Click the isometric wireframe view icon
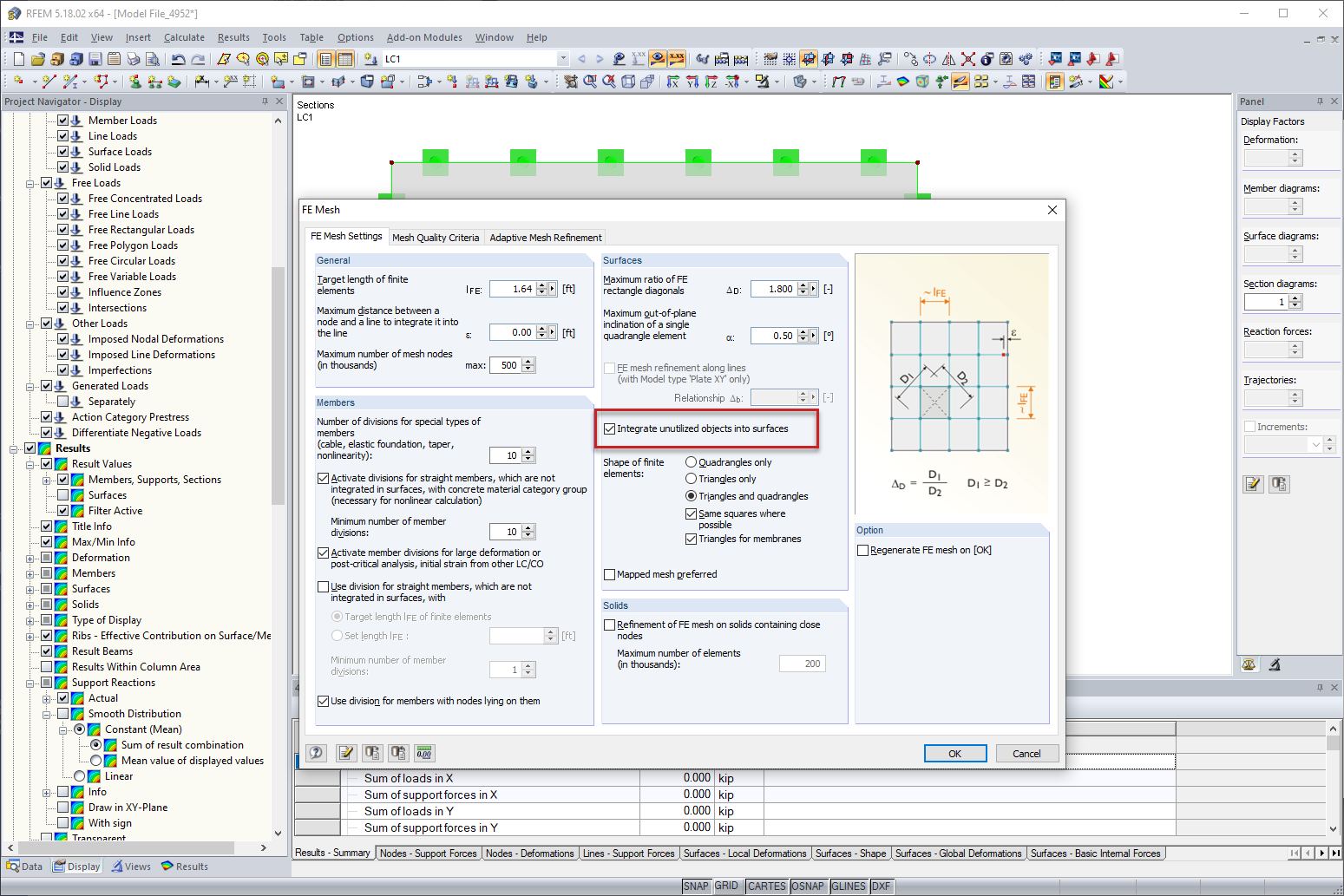The width and height of the screenshot is (1344, 896). click(x=628, y=82)
